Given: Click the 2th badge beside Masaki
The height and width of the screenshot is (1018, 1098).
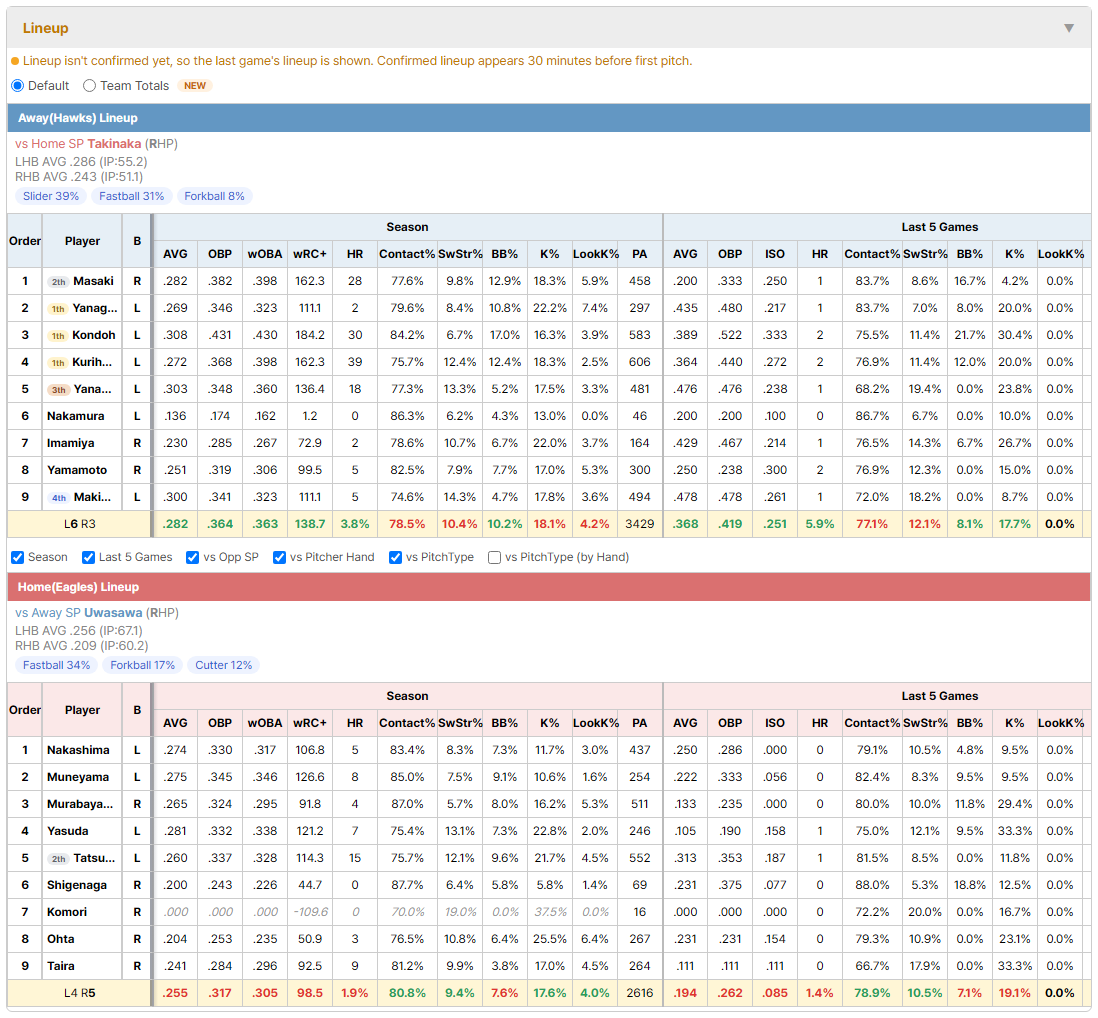Looking at the screenshot, I should [x=58, y=281].
